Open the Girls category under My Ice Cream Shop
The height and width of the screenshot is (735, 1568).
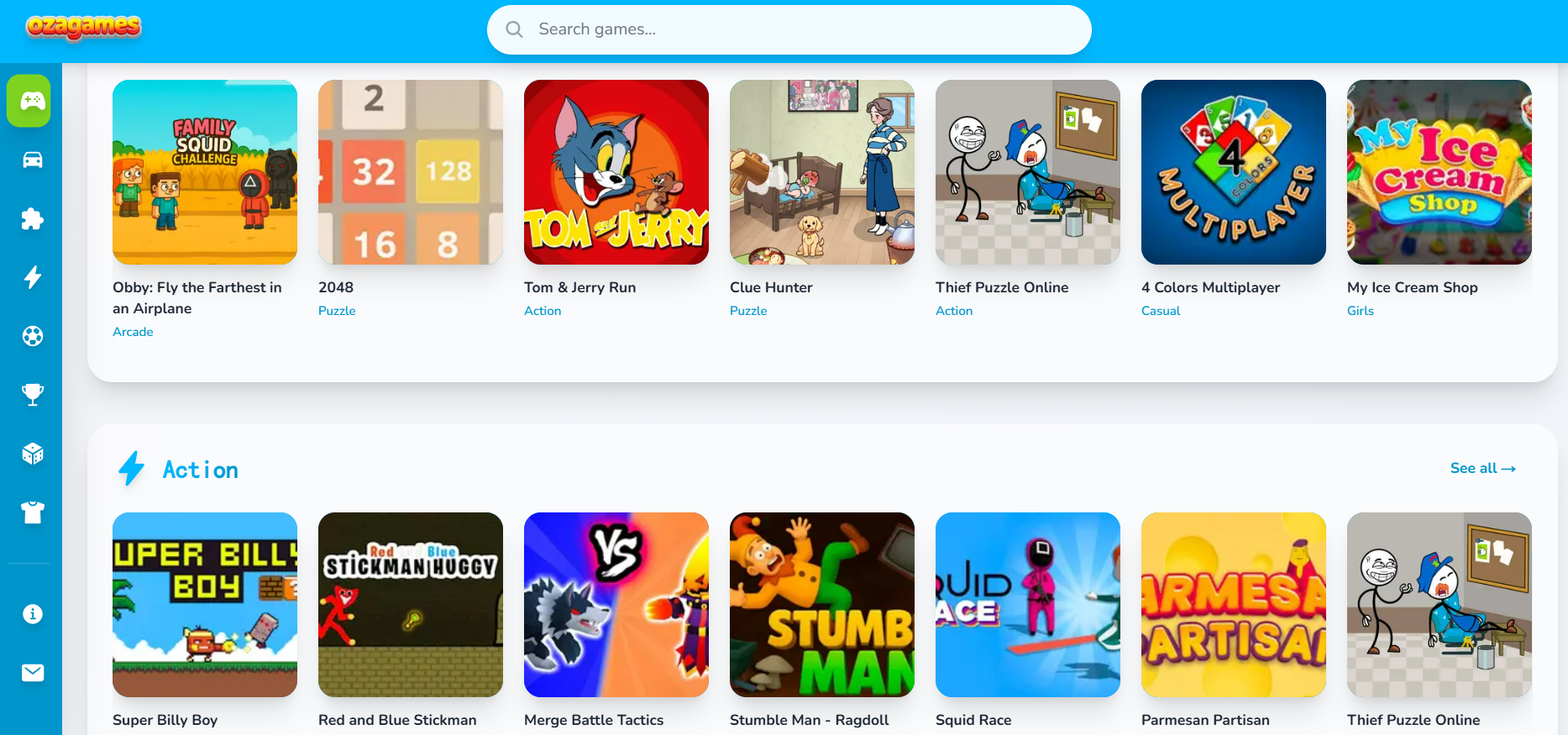(1361, 311)
